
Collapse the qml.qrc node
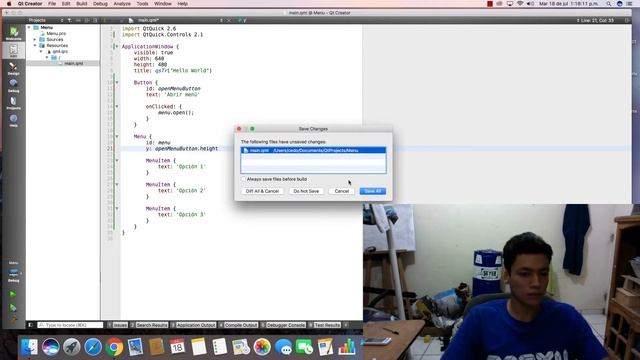(41, 51)
